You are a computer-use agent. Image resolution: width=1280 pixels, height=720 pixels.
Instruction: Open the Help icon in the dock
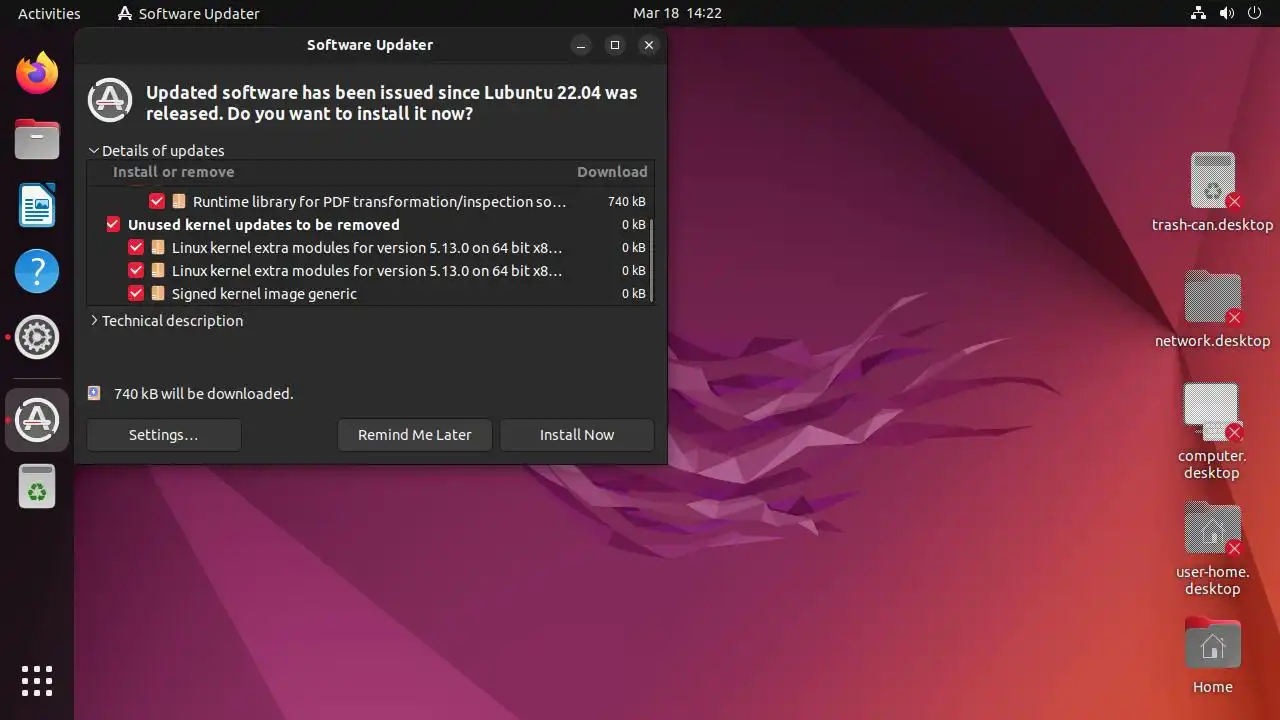[x=37, y=271]
